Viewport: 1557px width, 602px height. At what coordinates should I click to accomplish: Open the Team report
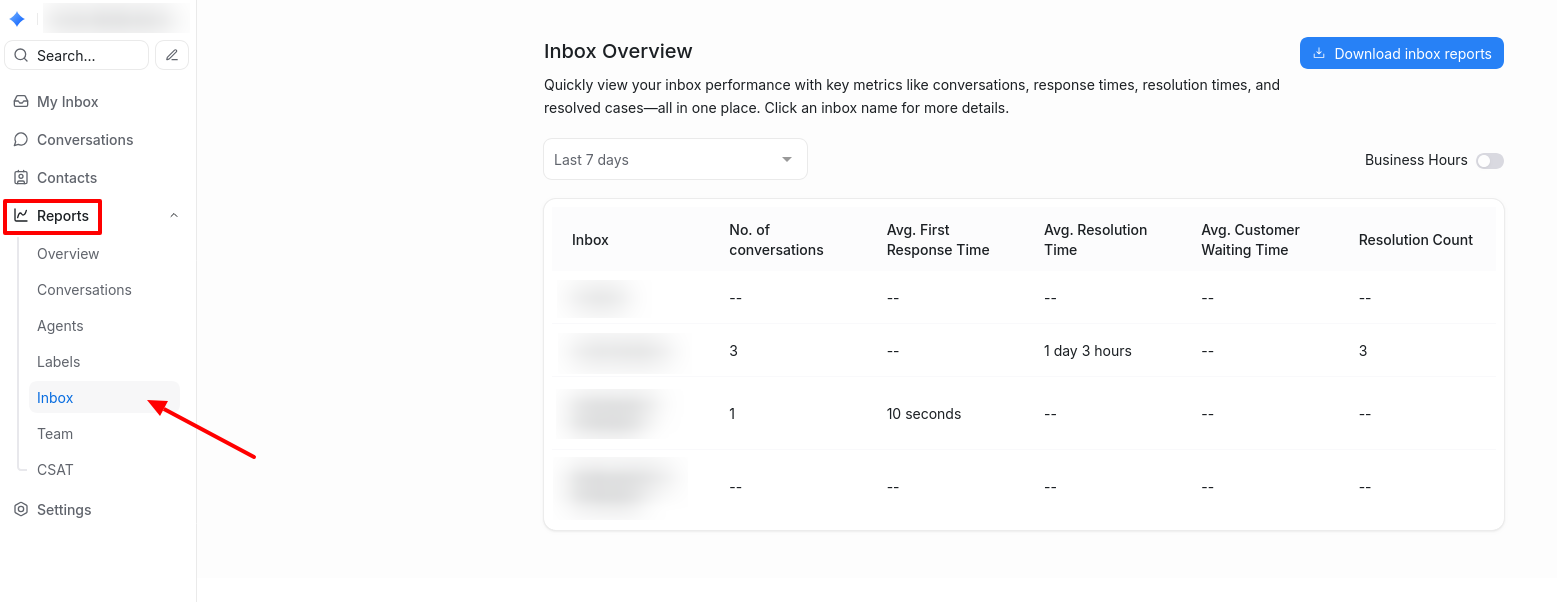55,434
